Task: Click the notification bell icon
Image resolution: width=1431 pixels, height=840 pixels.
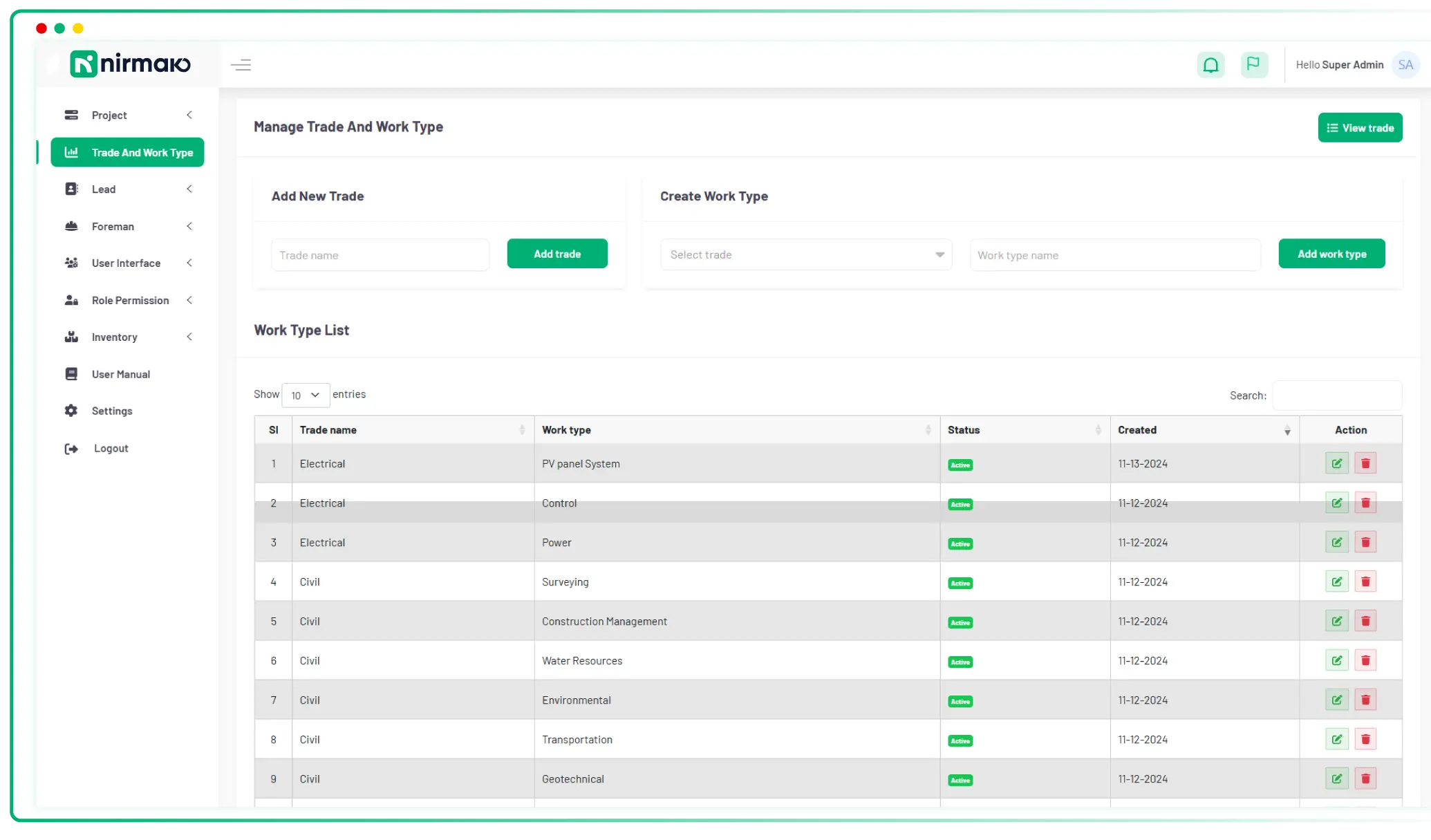Action: tap(1211, 64)
